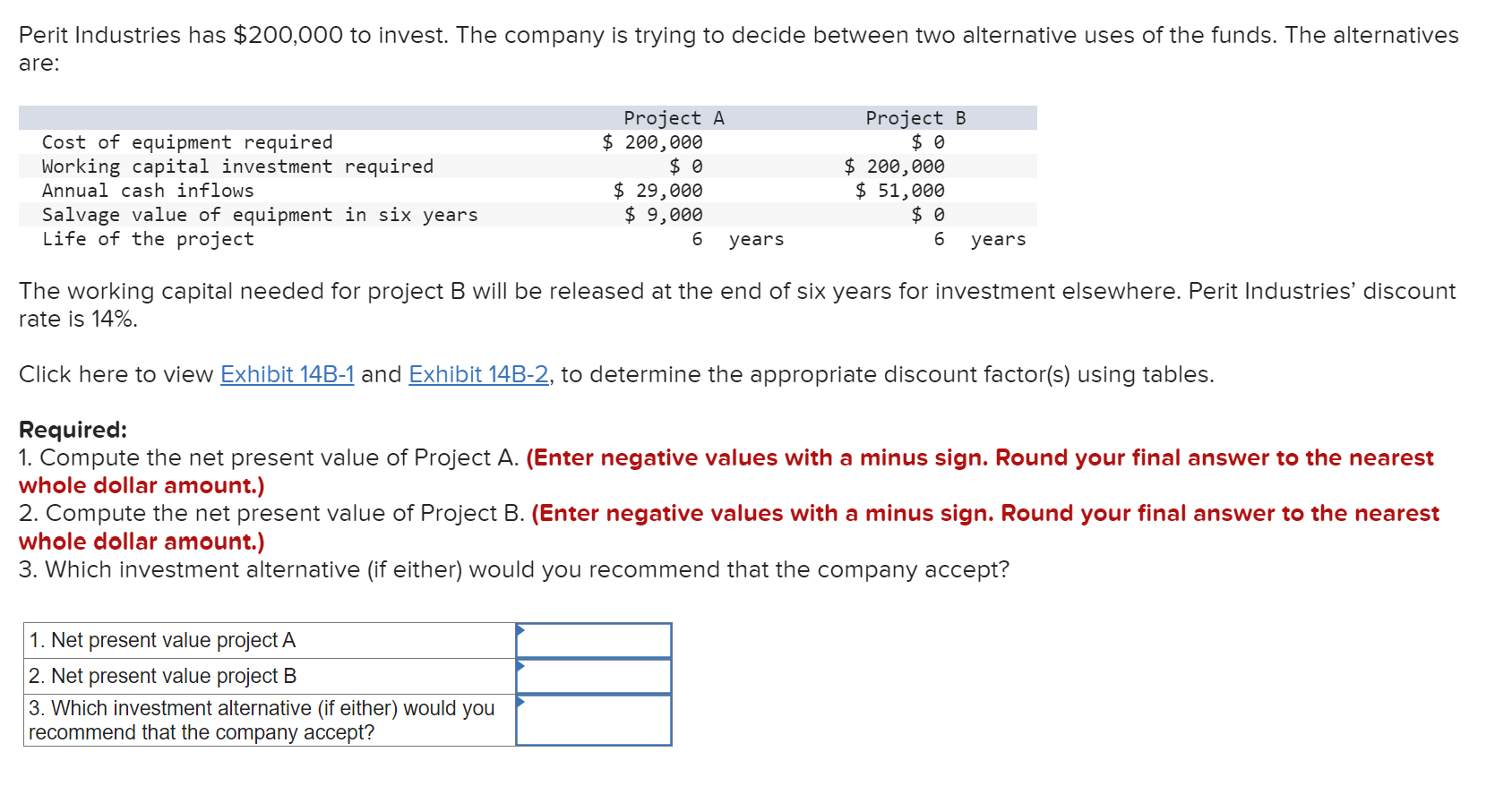Click the Cost of equipment required row
Viewport: 1512px width, 803px height.
pyautogui.click(x=187, y=141)
